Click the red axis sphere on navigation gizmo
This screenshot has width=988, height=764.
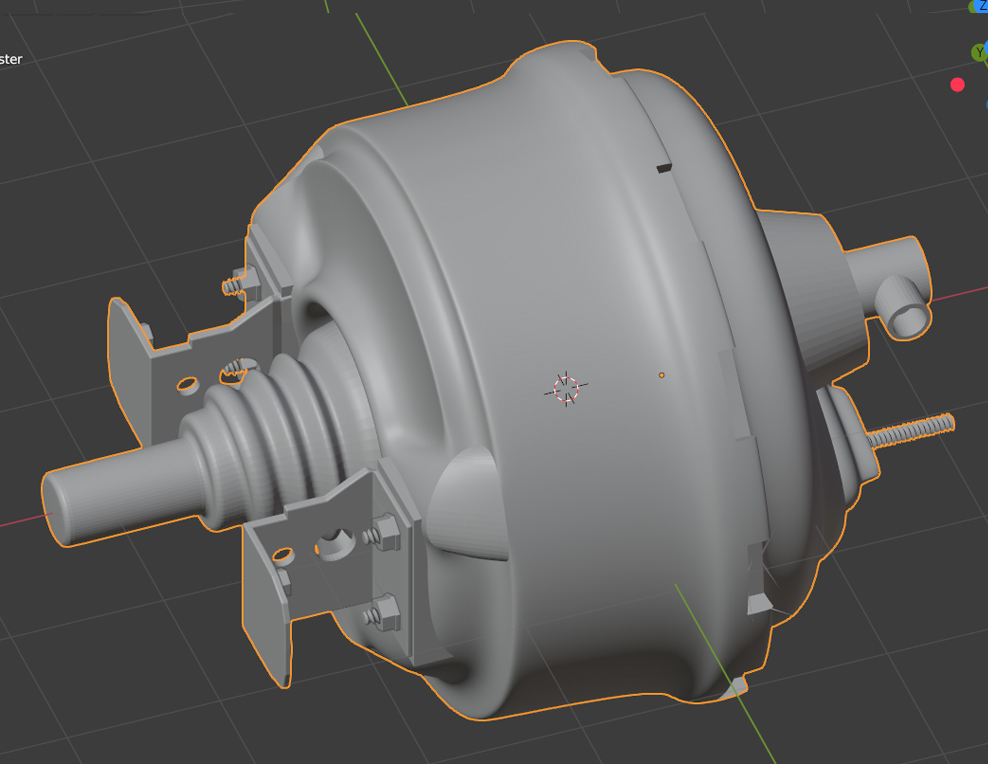957,84
